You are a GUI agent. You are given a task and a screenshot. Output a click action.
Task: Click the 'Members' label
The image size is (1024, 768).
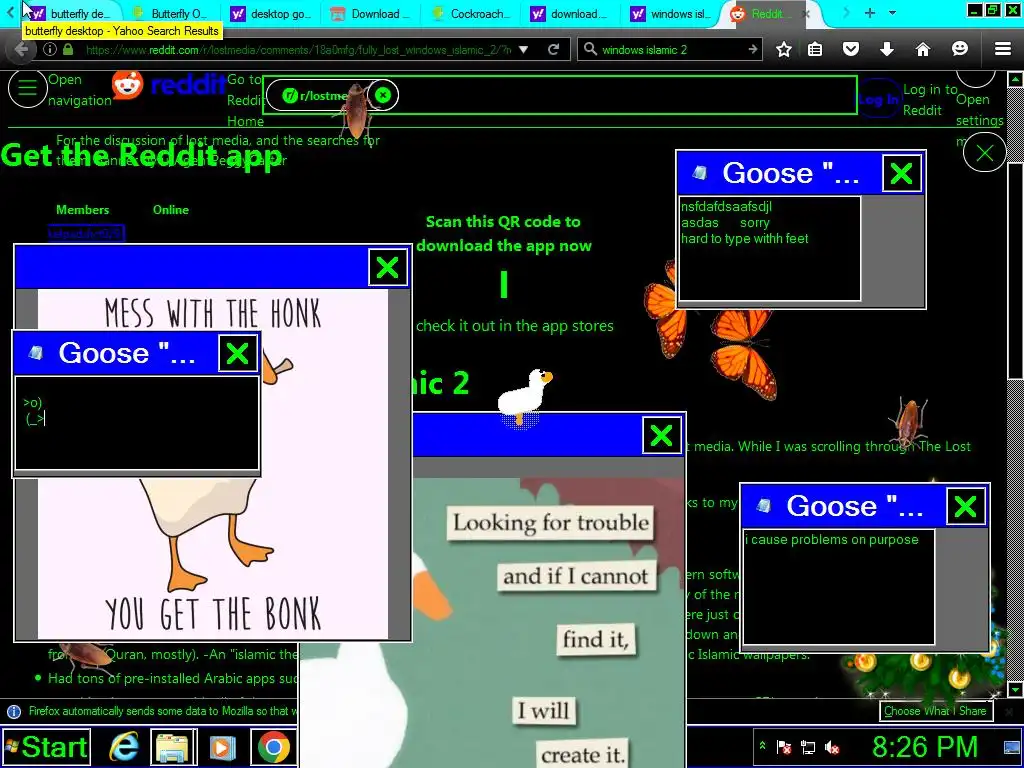point(82,210)
